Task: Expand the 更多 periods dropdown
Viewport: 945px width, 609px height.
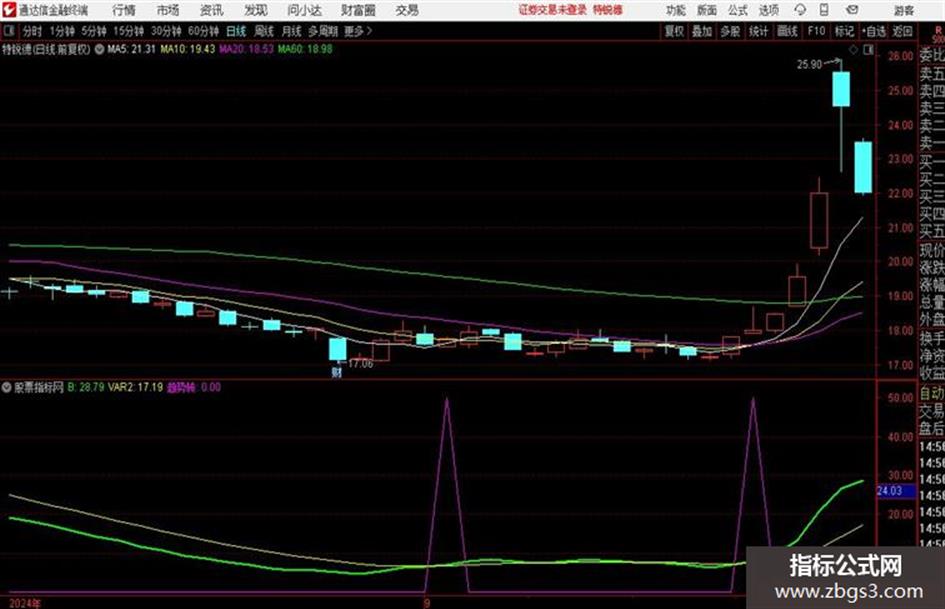Action: click(x=358, y=31)
